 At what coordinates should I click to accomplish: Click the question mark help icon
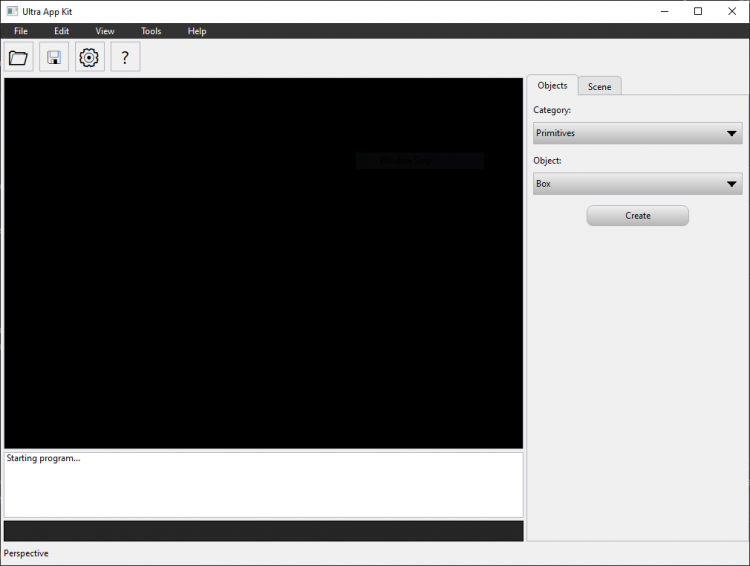[x=125, y=58]
